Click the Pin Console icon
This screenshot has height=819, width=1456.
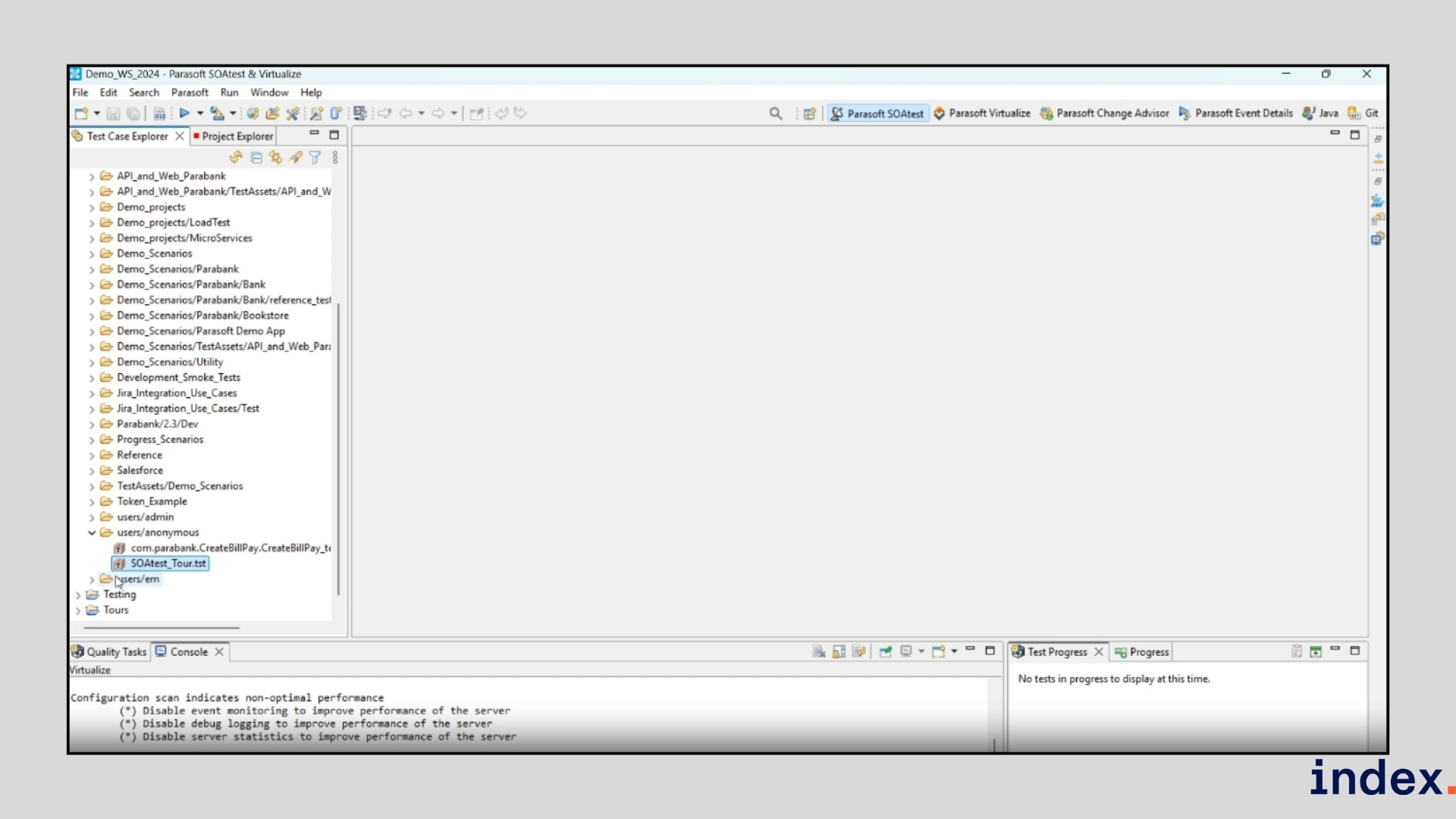[x=885, y=651]
